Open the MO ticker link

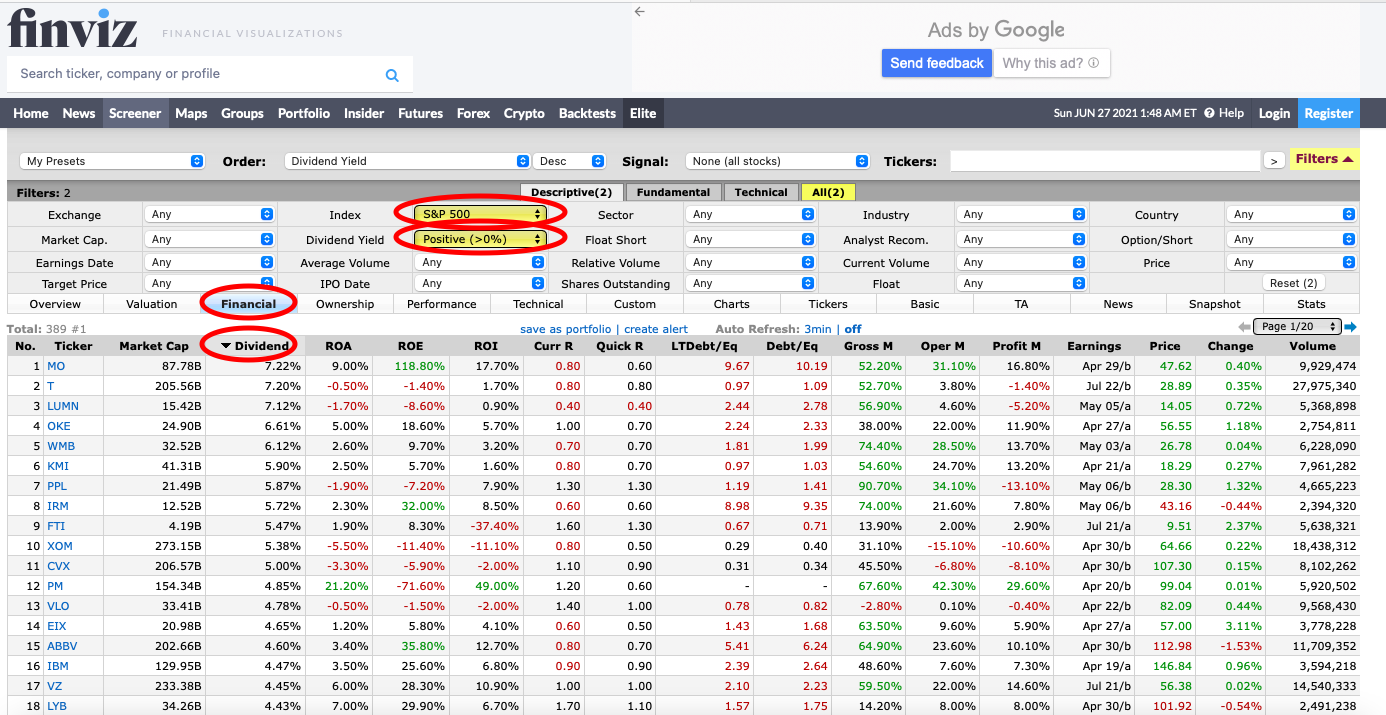[56, 366]
